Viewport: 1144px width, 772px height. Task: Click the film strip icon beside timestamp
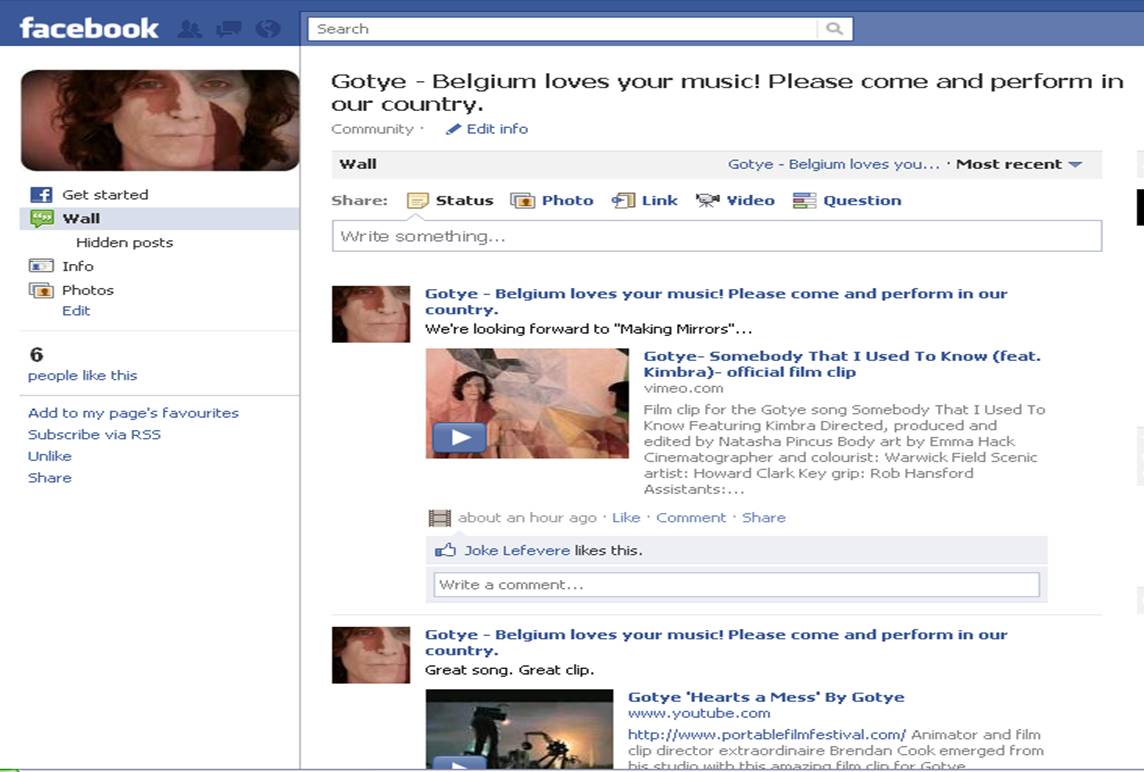439,518
